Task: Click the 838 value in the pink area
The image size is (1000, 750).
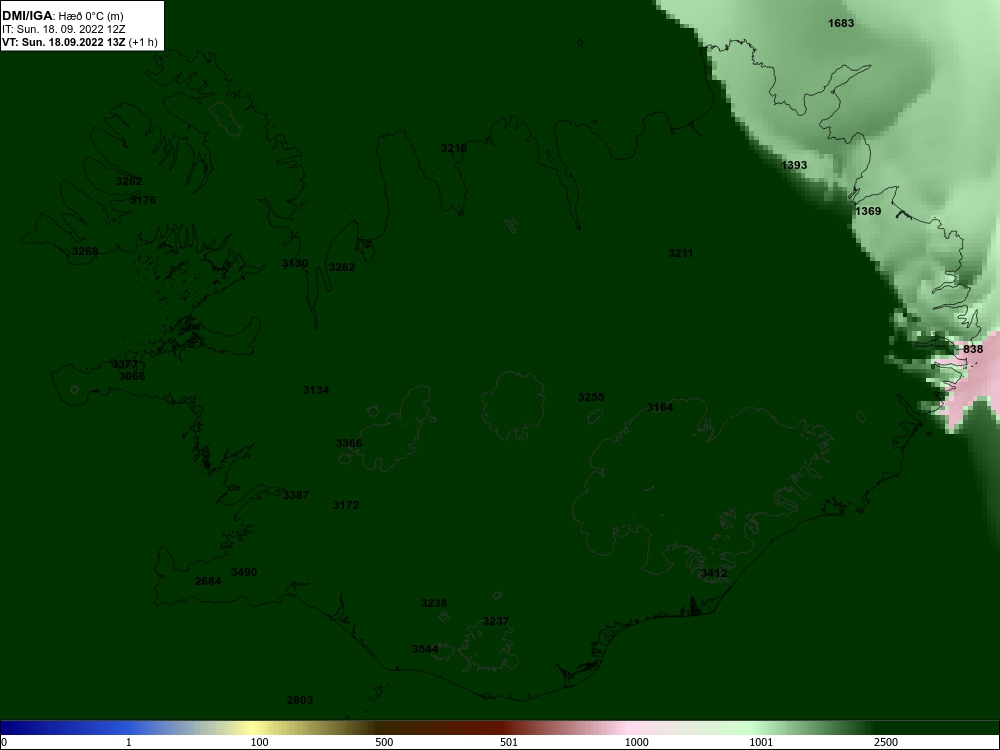Action: 973,349
